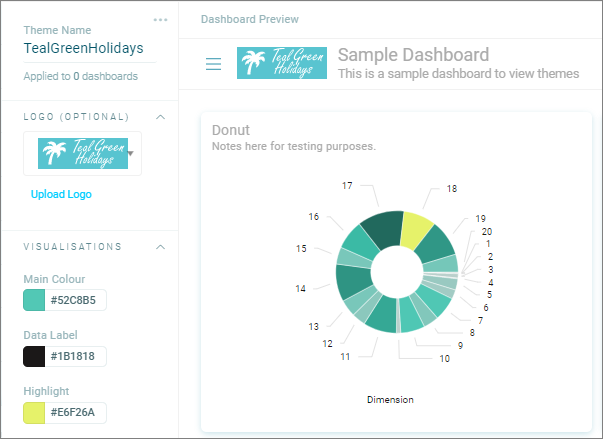Open the three-dot options menu
The height and width of the screenshot is (439, 603).
pos(160,20)
